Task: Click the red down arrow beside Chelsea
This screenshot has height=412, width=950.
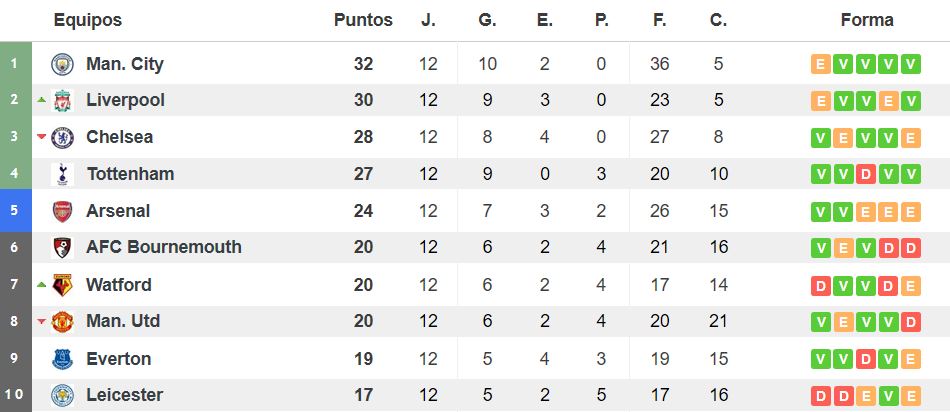Action: tap(41, 137)
